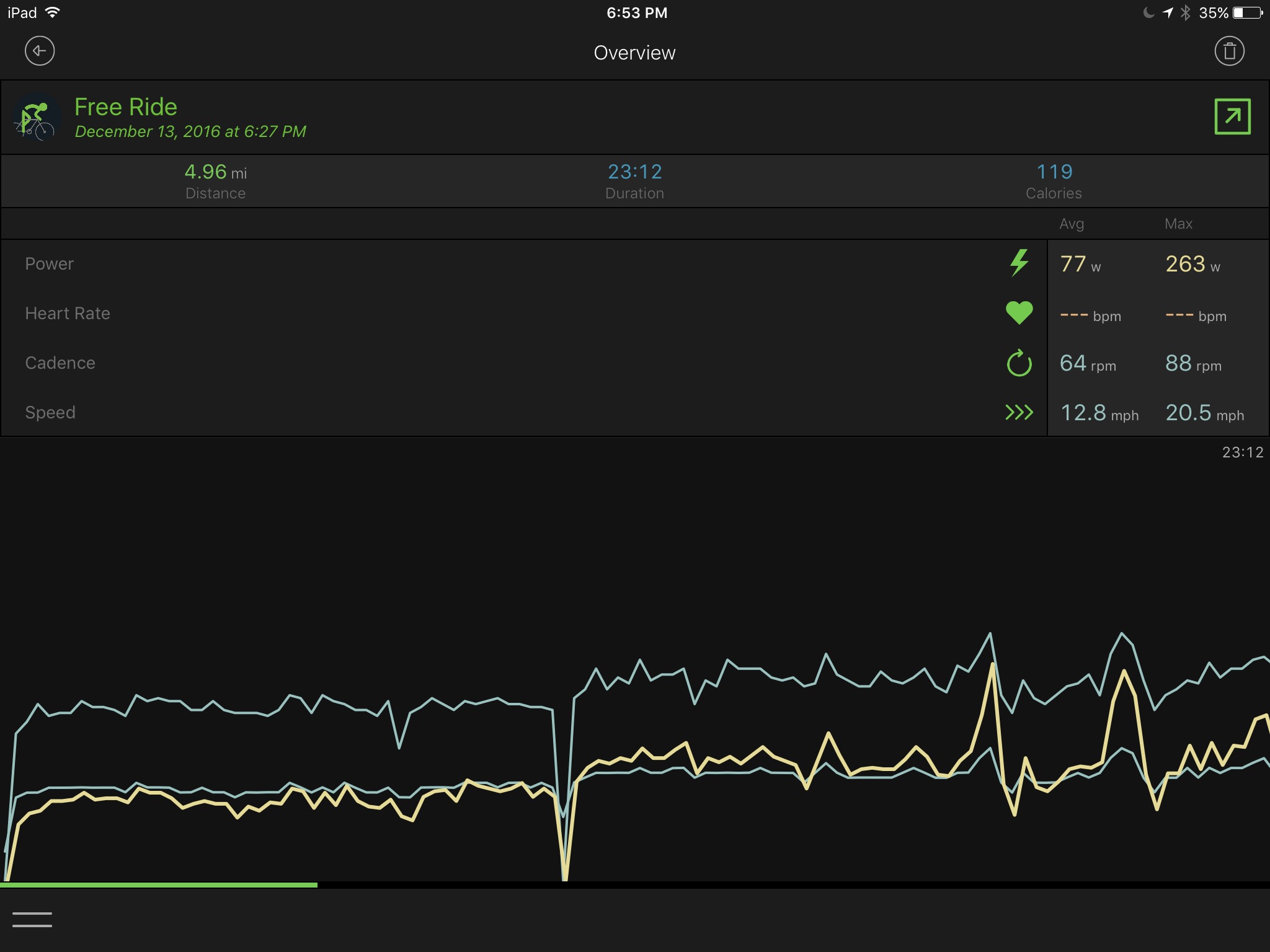Tap the Bluetooth status icon

[1185, 12]
